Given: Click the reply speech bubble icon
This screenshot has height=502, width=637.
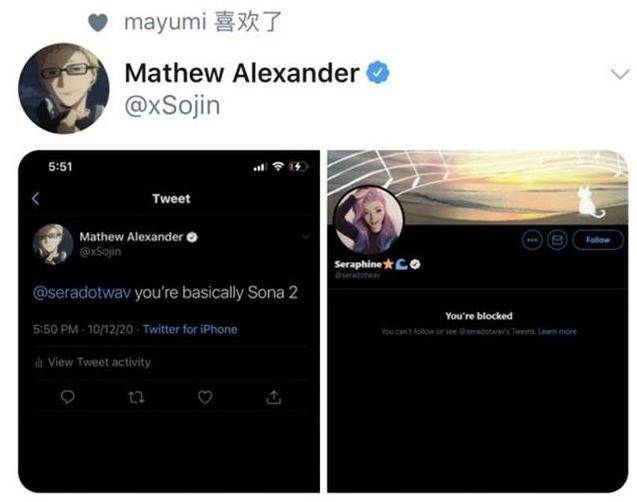Looking at the screenshot, I should tap(67, 397).
